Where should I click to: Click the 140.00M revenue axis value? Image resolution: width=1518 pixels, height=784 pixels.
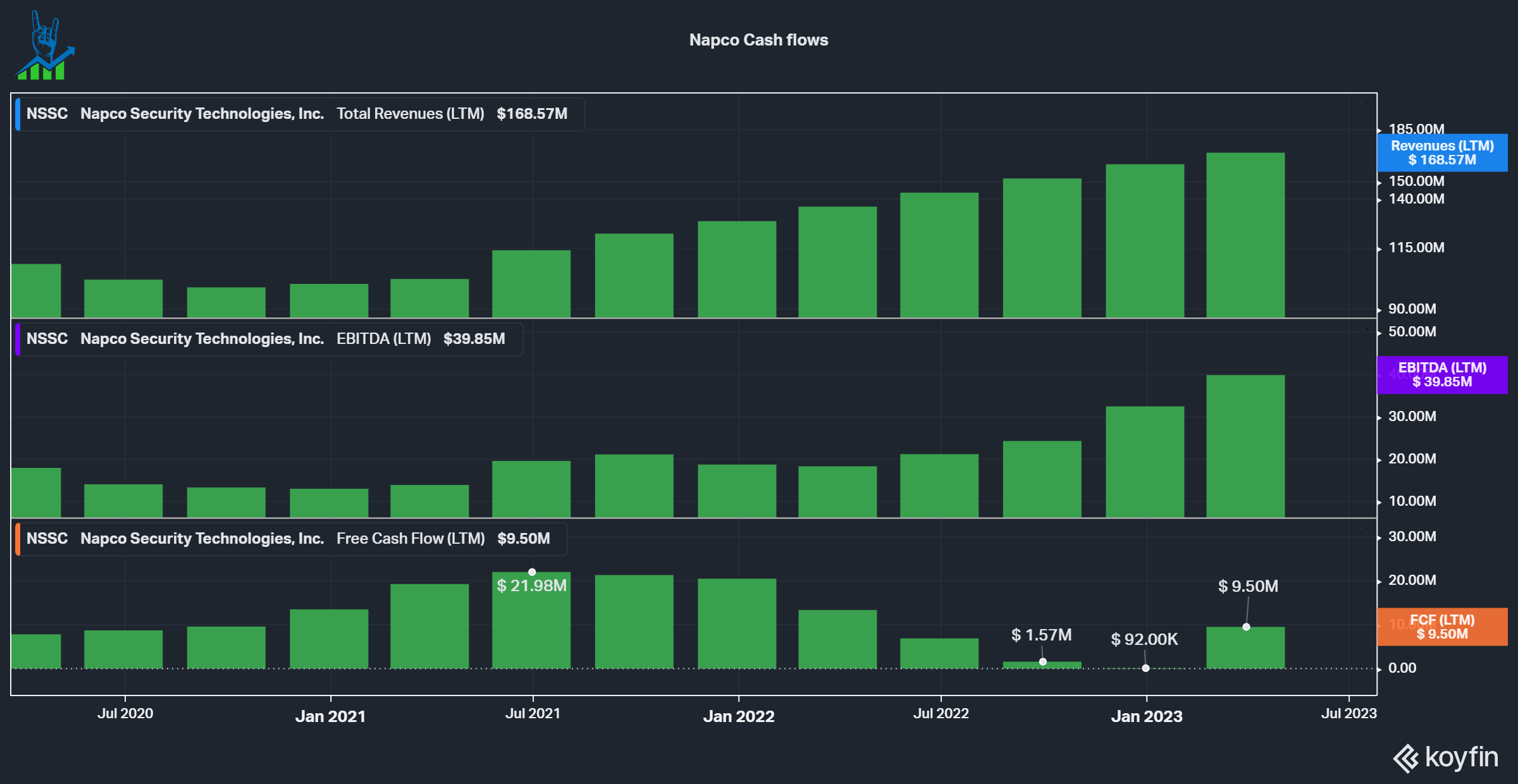coord(1416,199)
